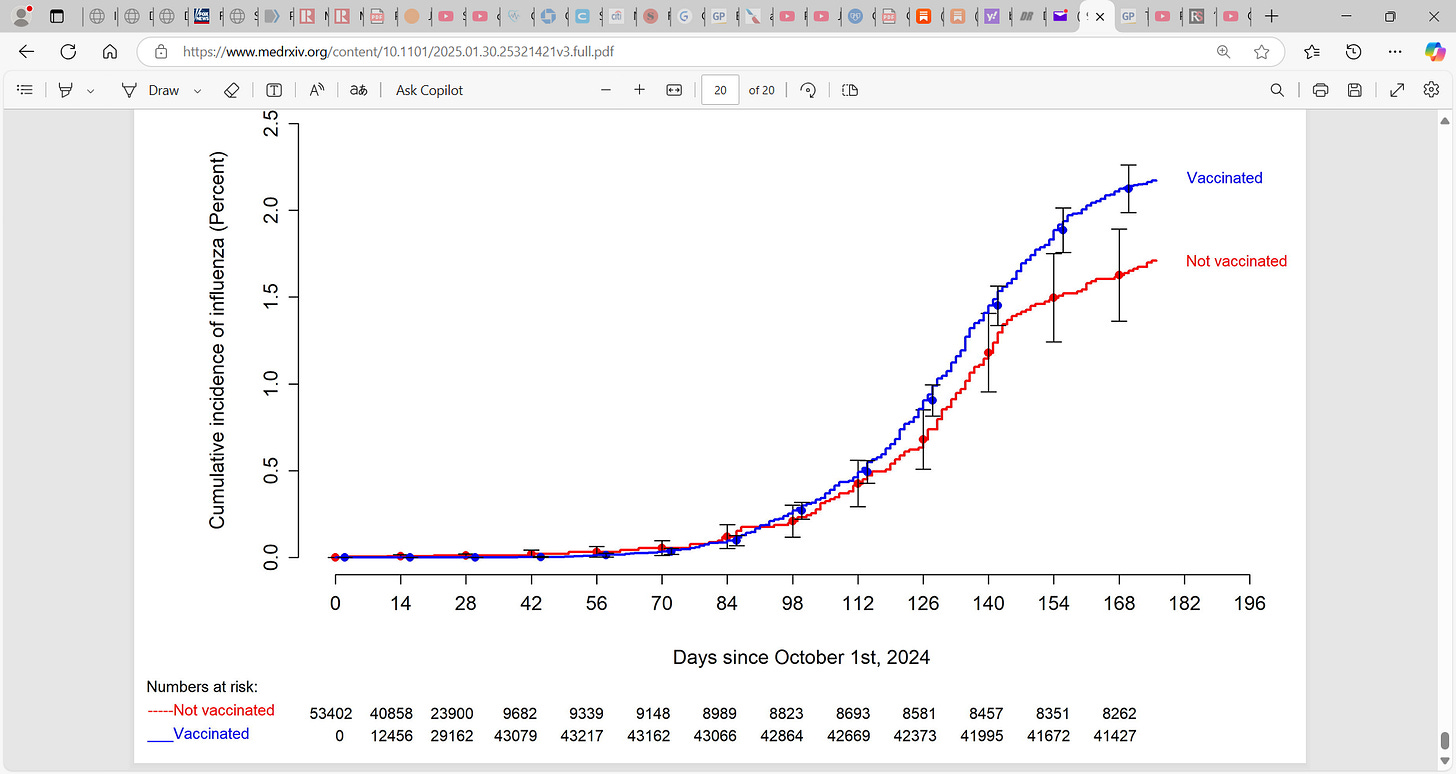Image resolution: width=1456 pixels, height=774 pixels.
Task: Open a new browser tab
Action: 1271,16
